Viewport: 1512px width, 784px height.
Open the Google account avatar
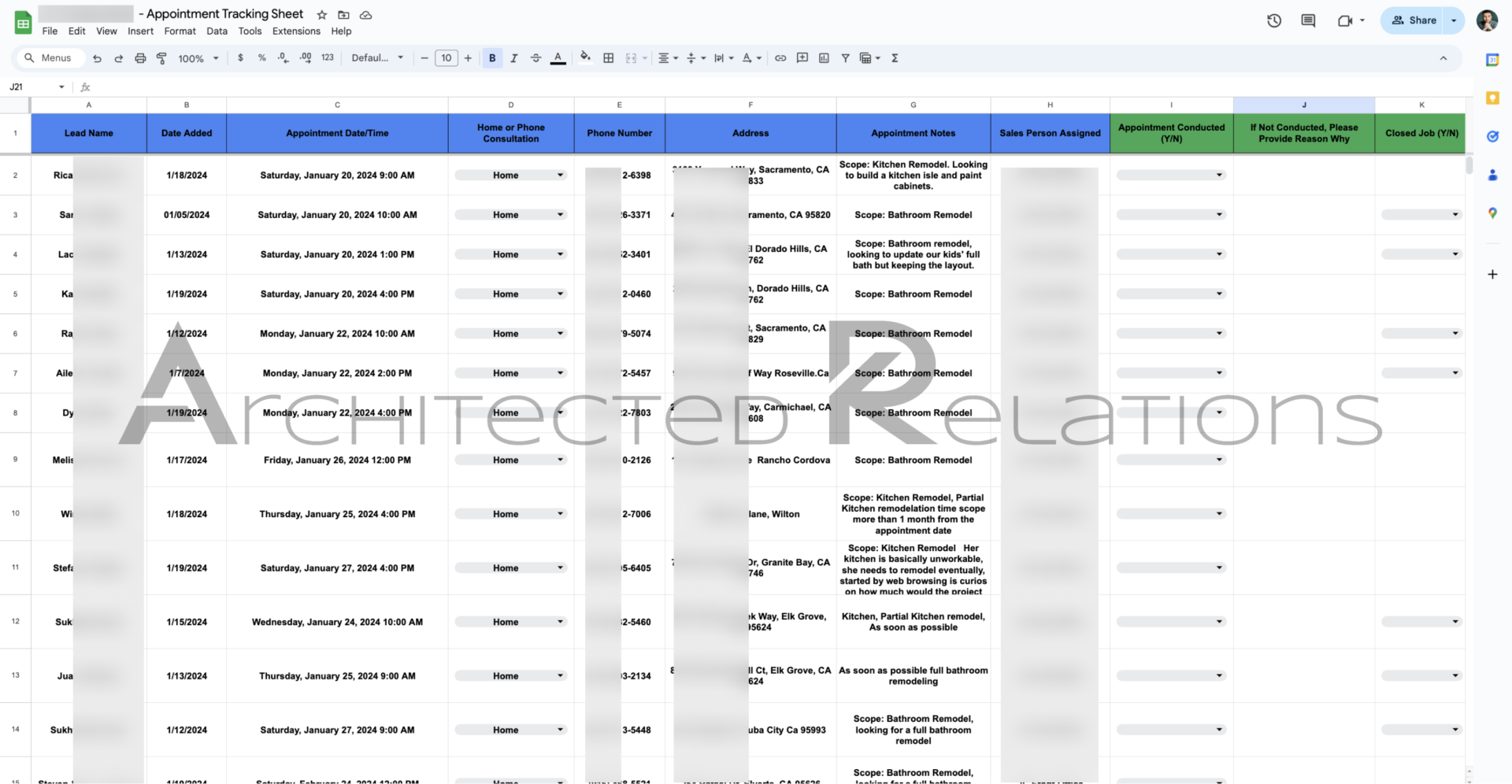1487,20
